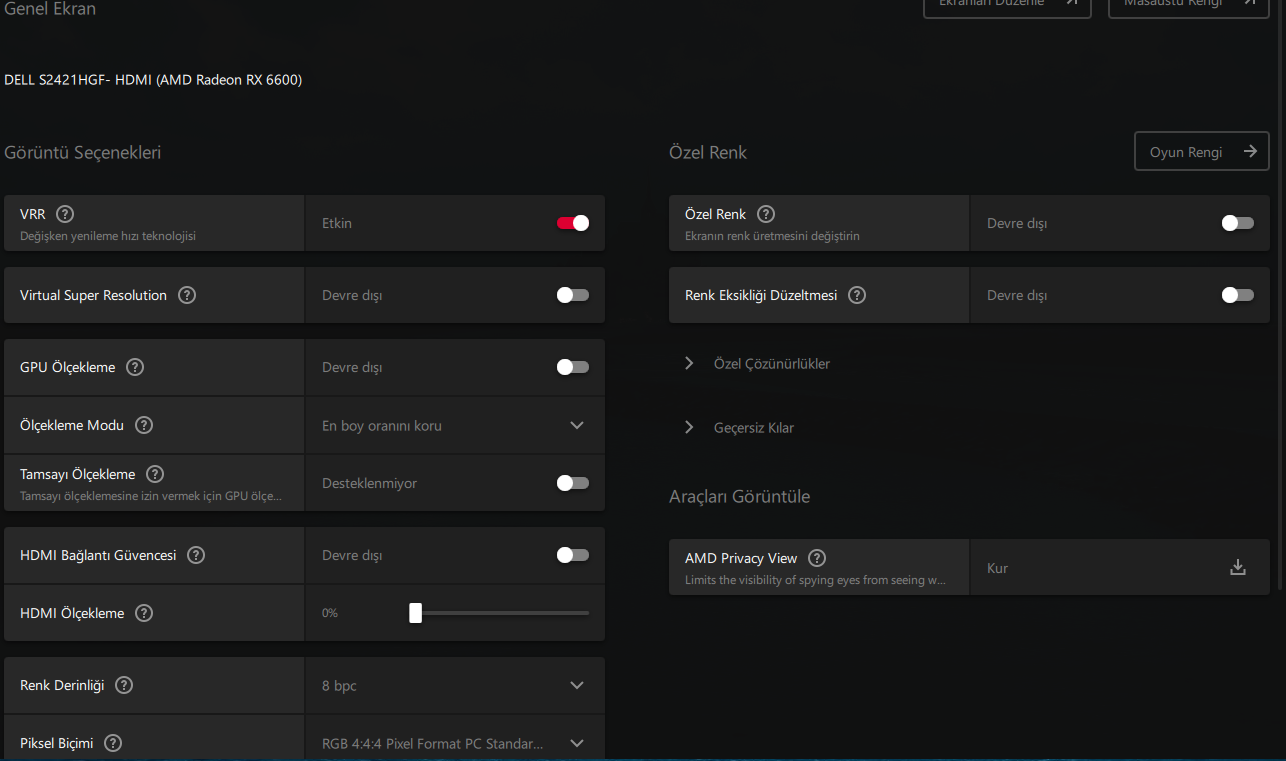Click the help icon next to VRR
The width and height of the screenshot is (1286, 761).
(65, 214)
